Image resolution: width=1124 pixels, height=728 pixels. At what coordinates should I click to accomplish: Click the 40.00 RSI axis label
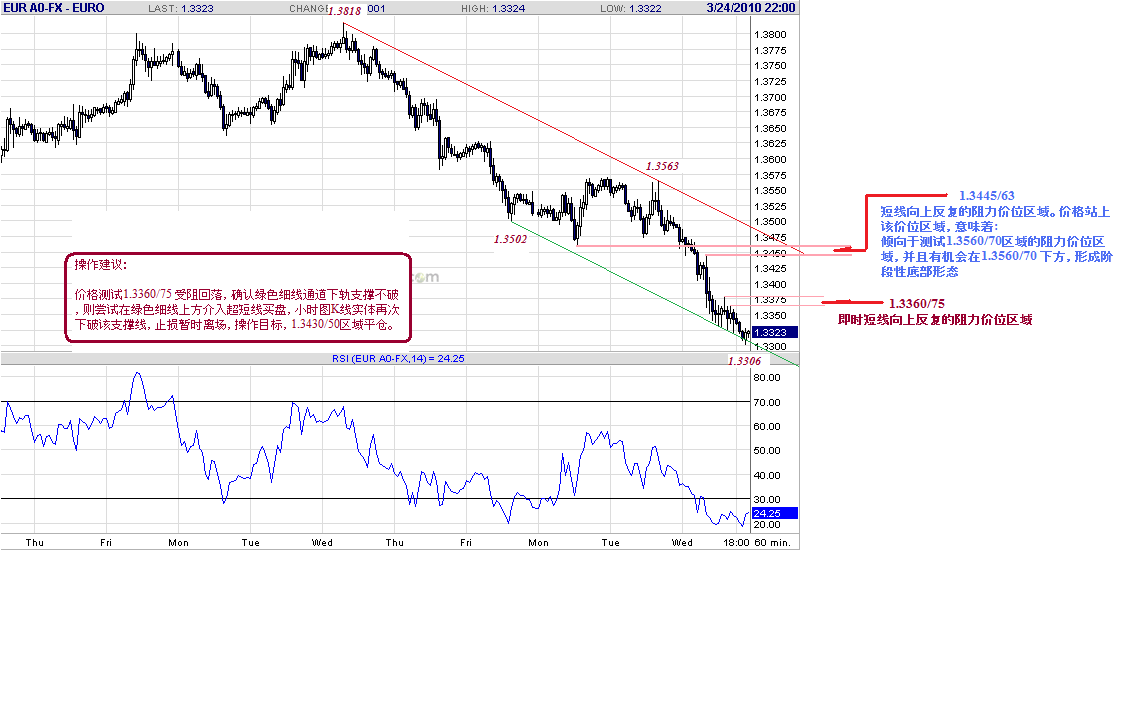point(767,476)
